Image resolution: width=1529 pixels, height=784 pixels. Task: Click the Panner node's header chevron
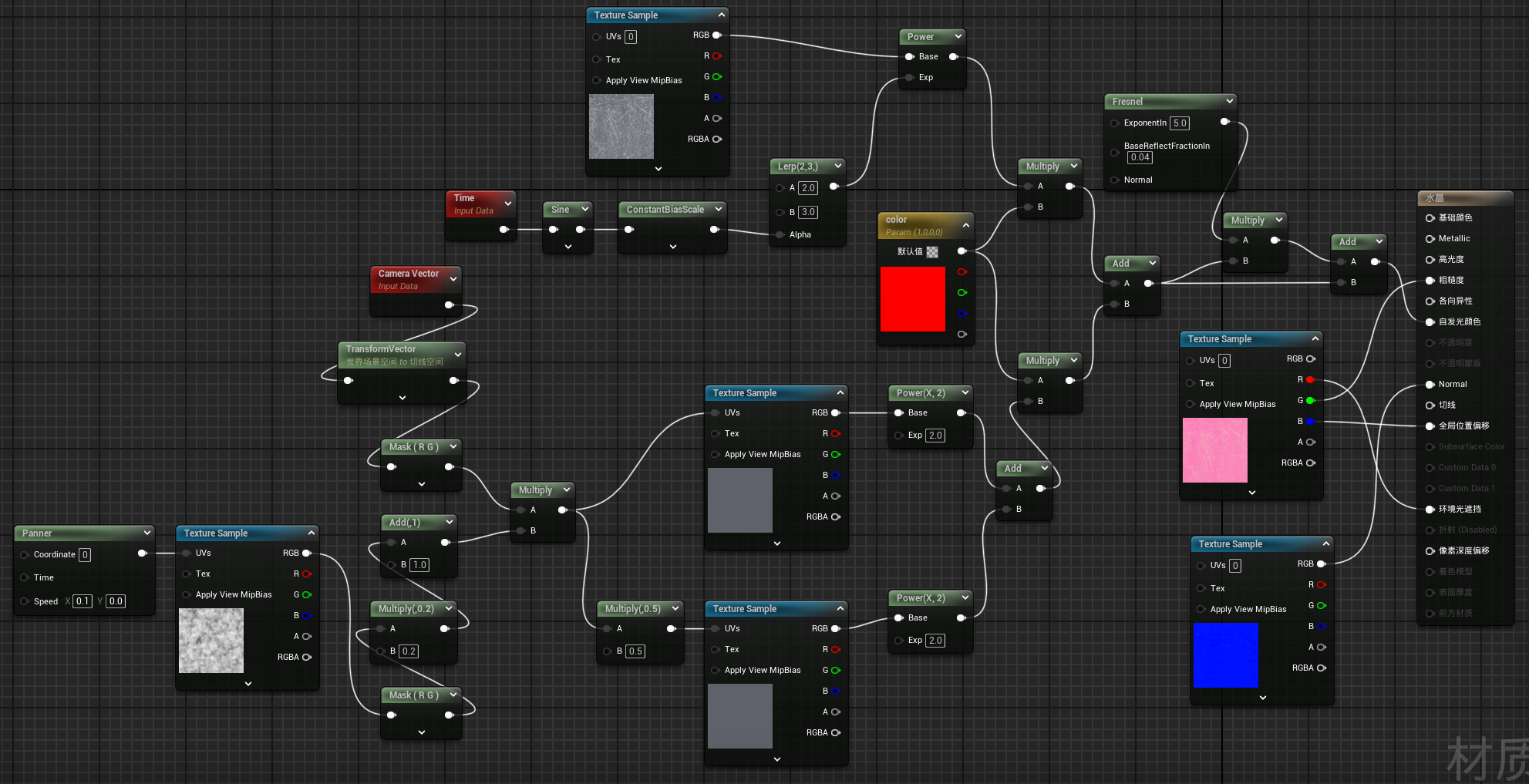coord(147,533)
